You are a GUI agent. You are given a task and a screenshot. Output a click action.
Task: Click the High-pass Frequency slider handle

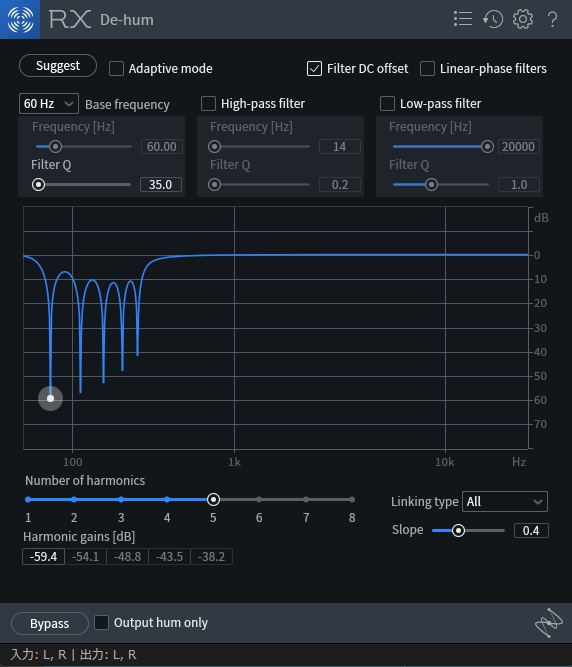click(214, 147)
